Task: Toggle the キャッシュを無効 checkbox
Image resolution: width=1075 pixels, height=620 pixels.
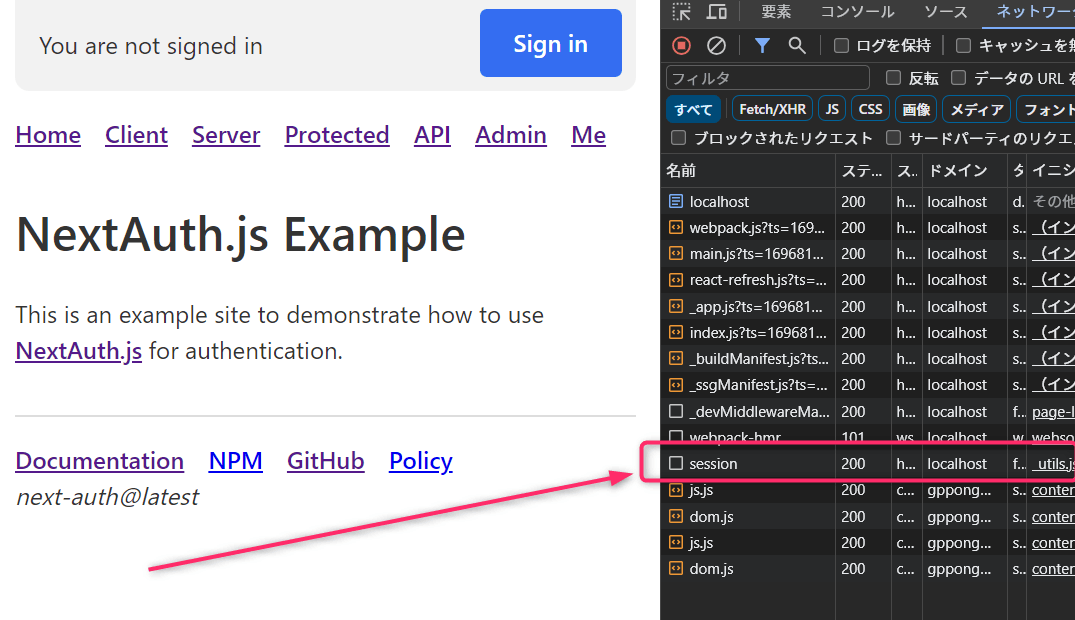Action: (963, 45)
